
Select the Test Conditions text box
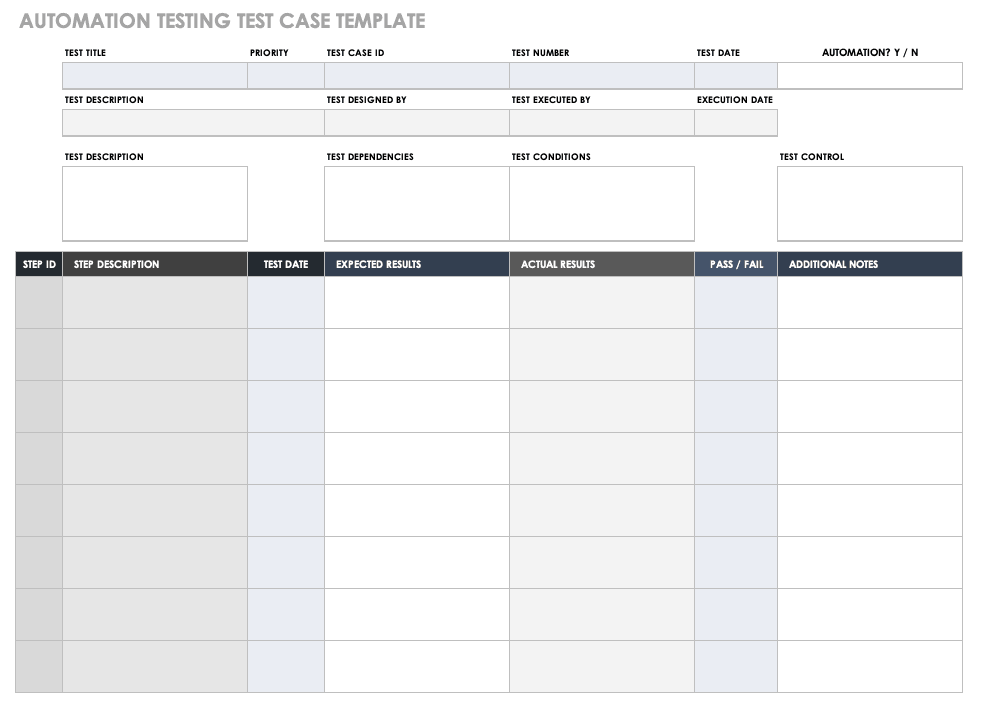(x=602, y=203)
